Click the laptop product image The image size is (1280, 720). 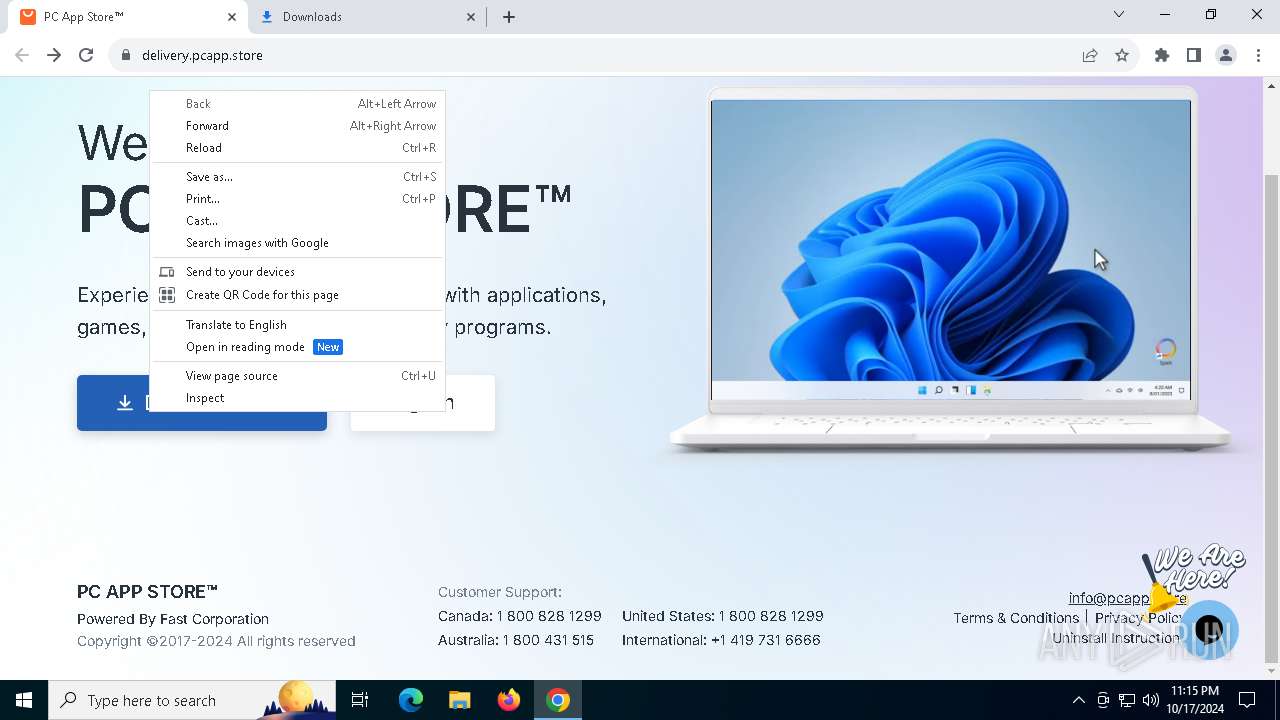(950, 270)
